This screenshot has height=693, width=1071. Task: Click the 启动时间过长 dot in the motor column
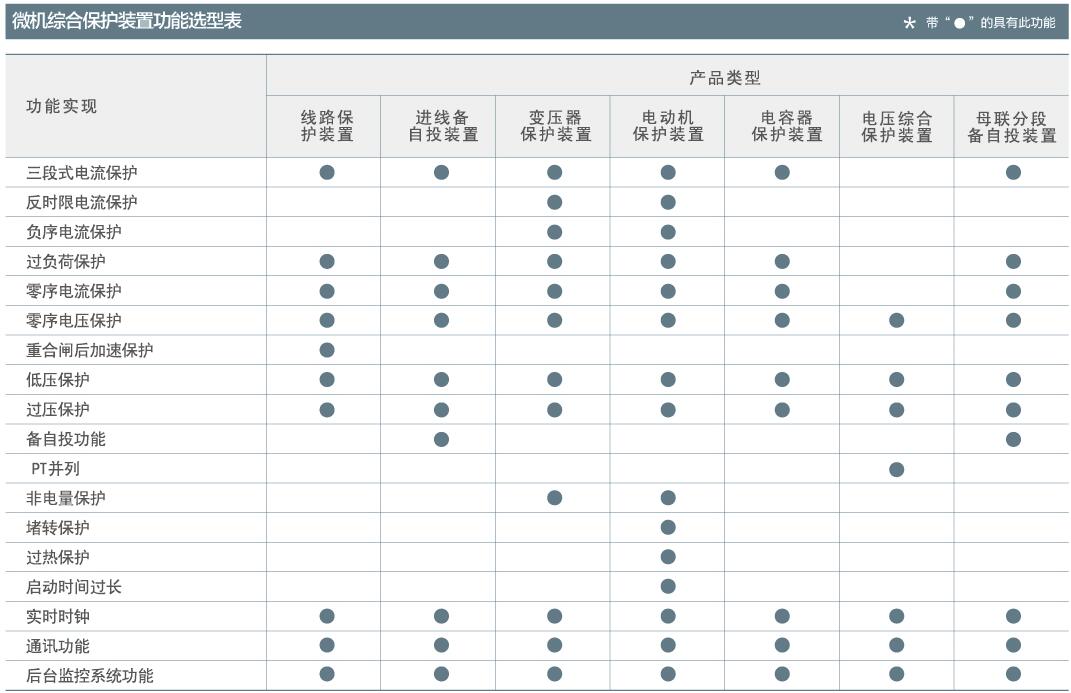coord(668,587)
